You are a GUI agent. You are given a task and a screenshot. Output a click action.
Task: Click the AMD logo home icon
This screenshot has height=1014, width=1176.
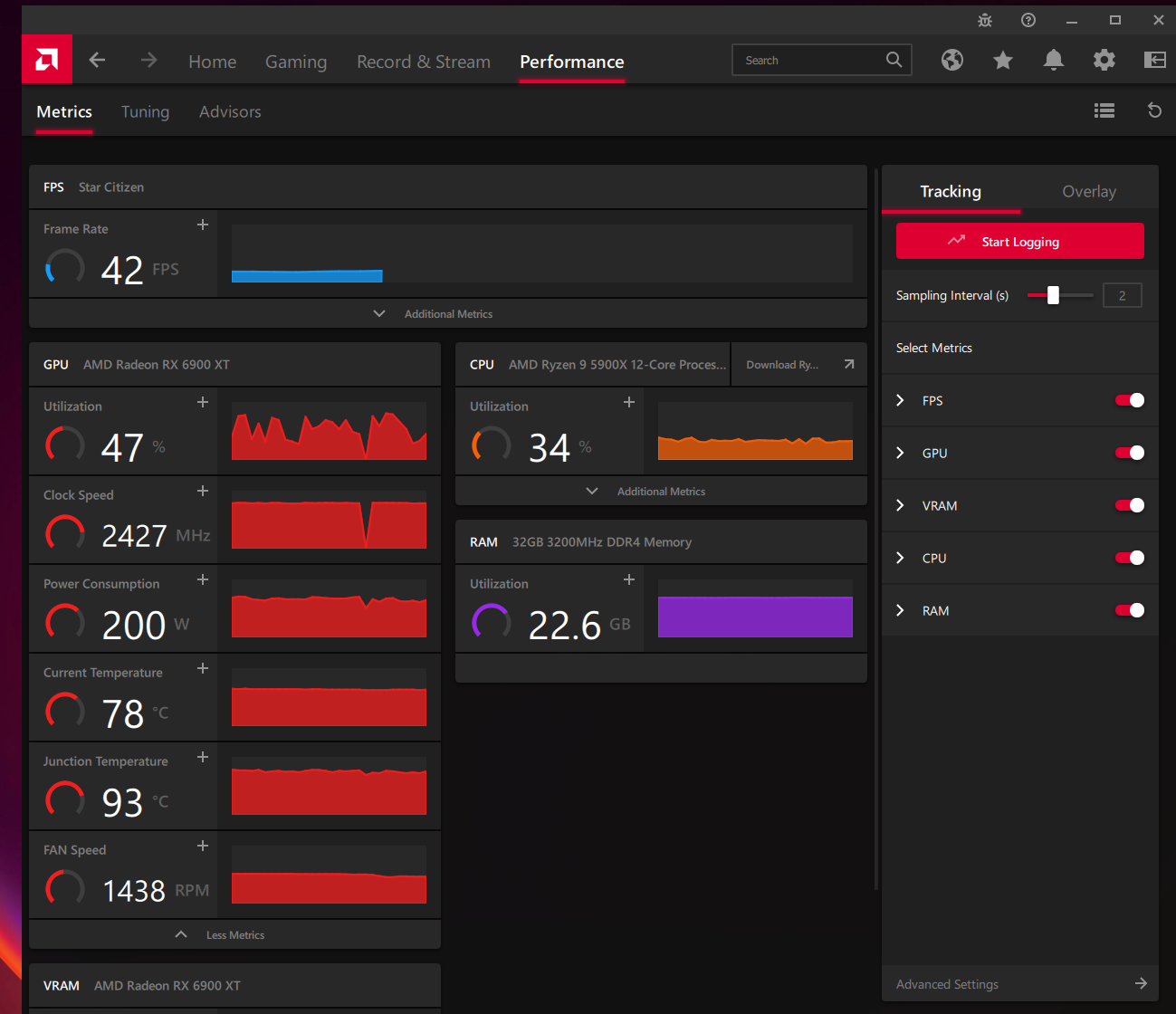coord(47,60)
